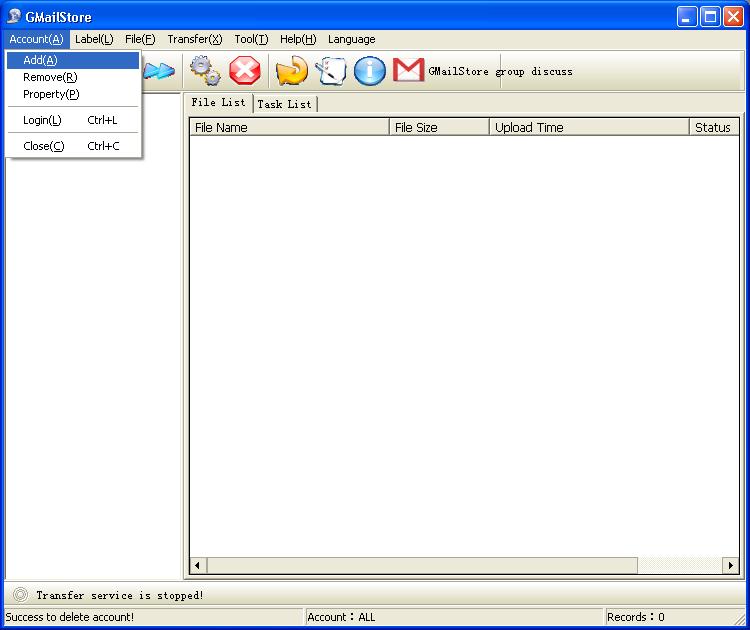Expand the Language menu
Screen dimensions: 750x630
[x=352, y=39]
